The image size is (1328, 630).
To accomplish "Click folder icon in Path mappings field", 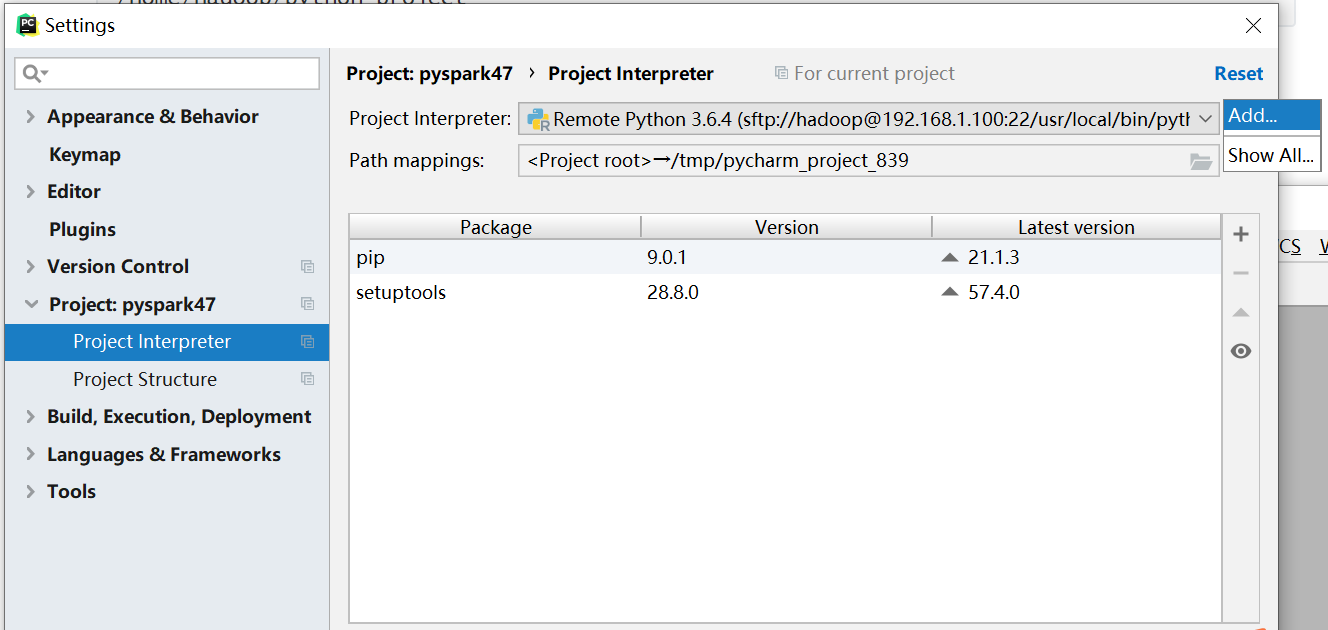I will pos(1201,162).
